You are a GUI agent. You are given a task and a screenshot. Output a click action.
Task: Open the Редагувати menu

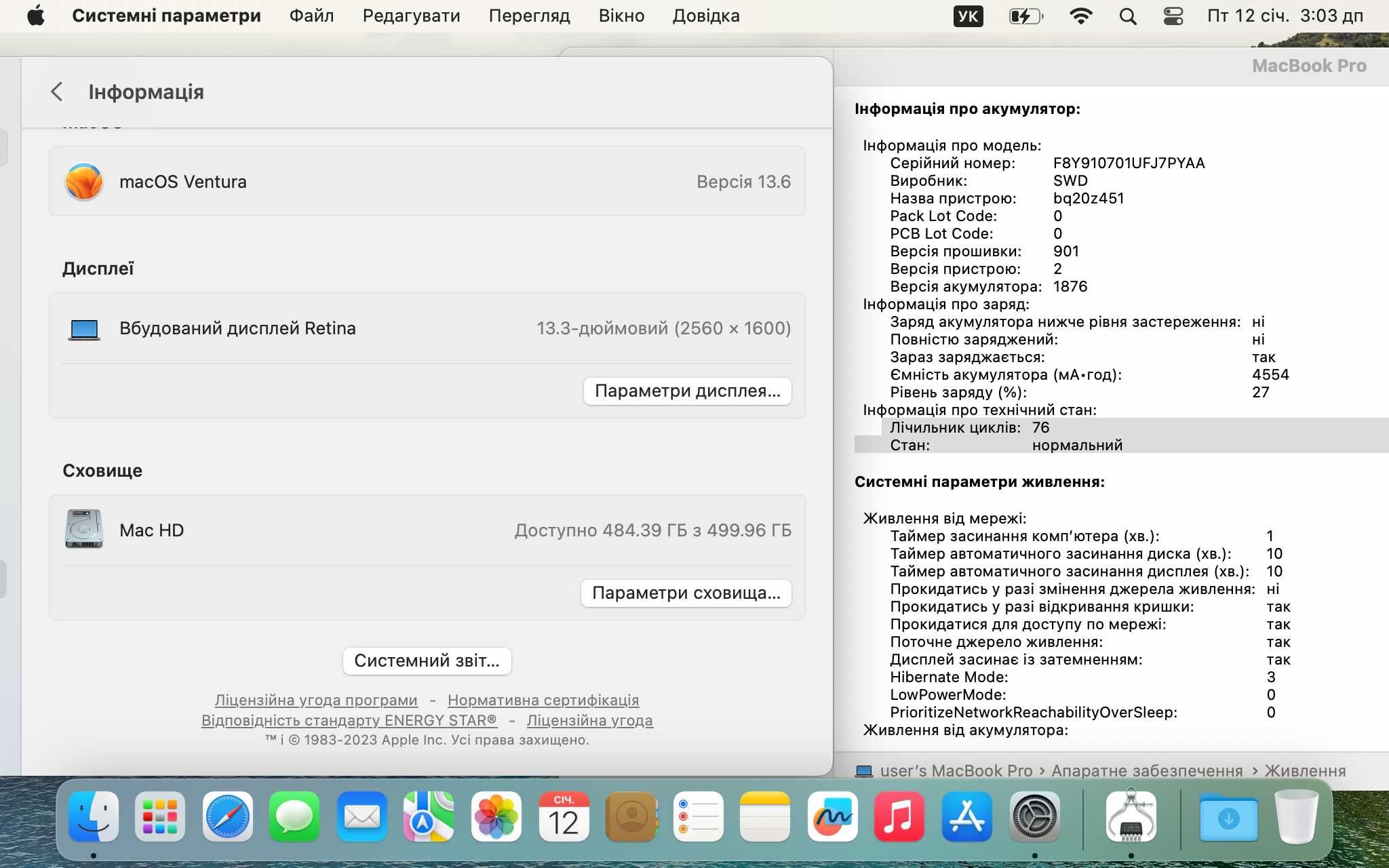(x=411, y=16)
